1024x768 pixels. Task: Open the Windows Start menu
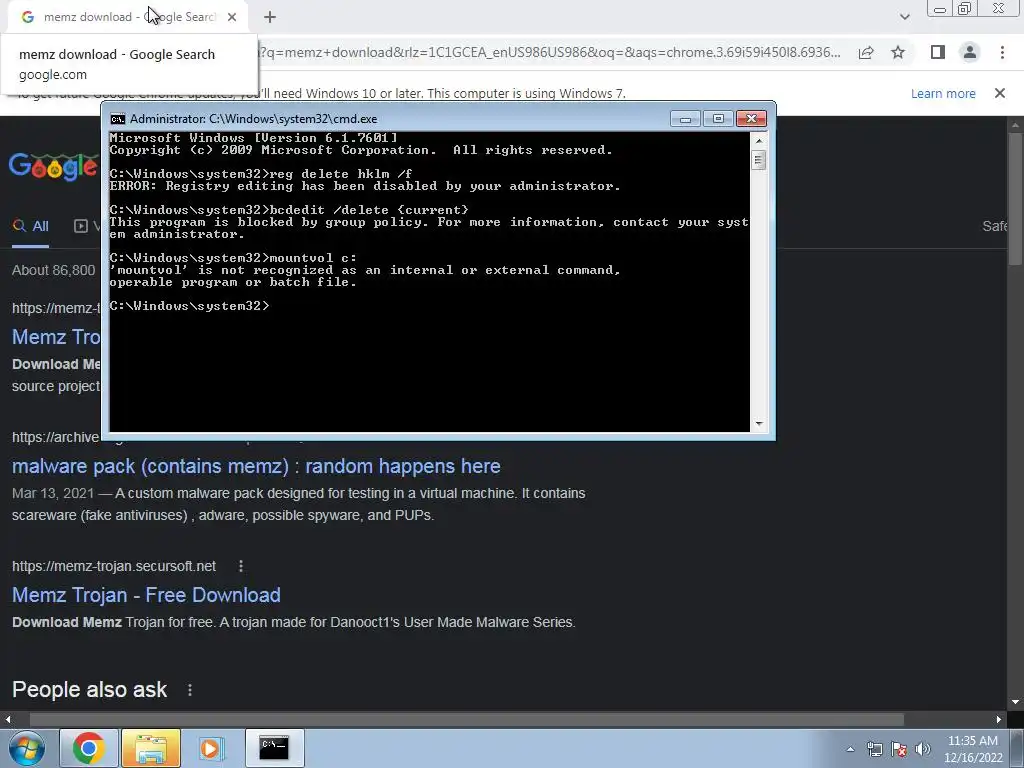click(x=27, y=748)
